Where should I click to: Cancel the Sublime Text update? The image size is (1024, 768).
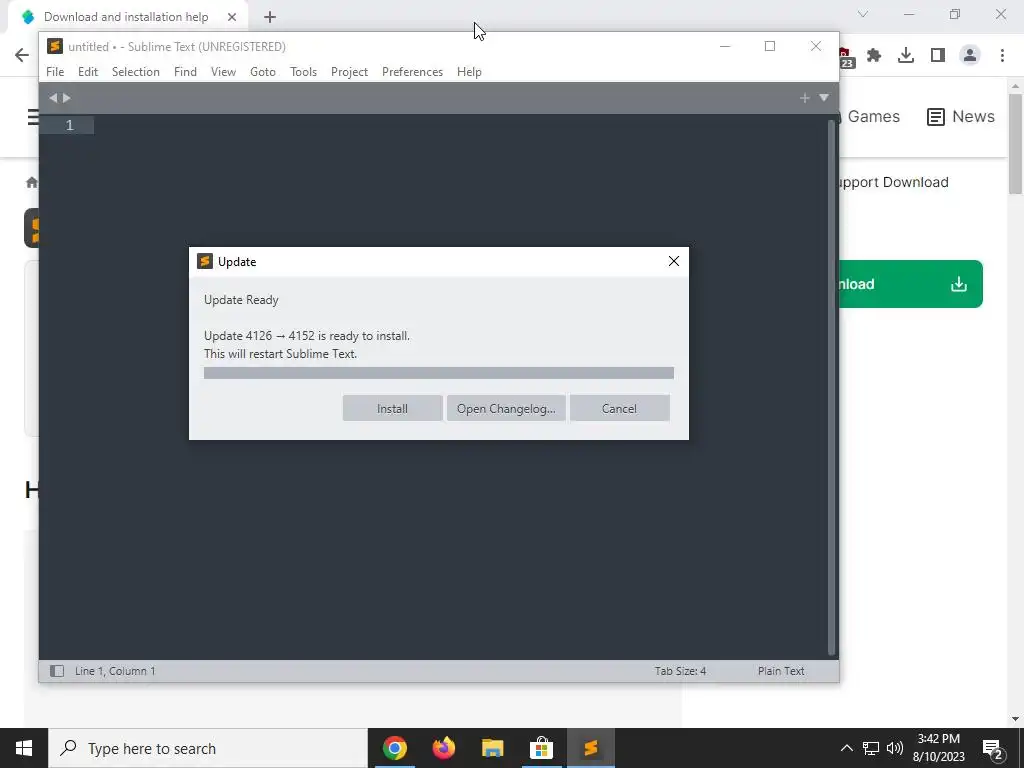point(619,408)
